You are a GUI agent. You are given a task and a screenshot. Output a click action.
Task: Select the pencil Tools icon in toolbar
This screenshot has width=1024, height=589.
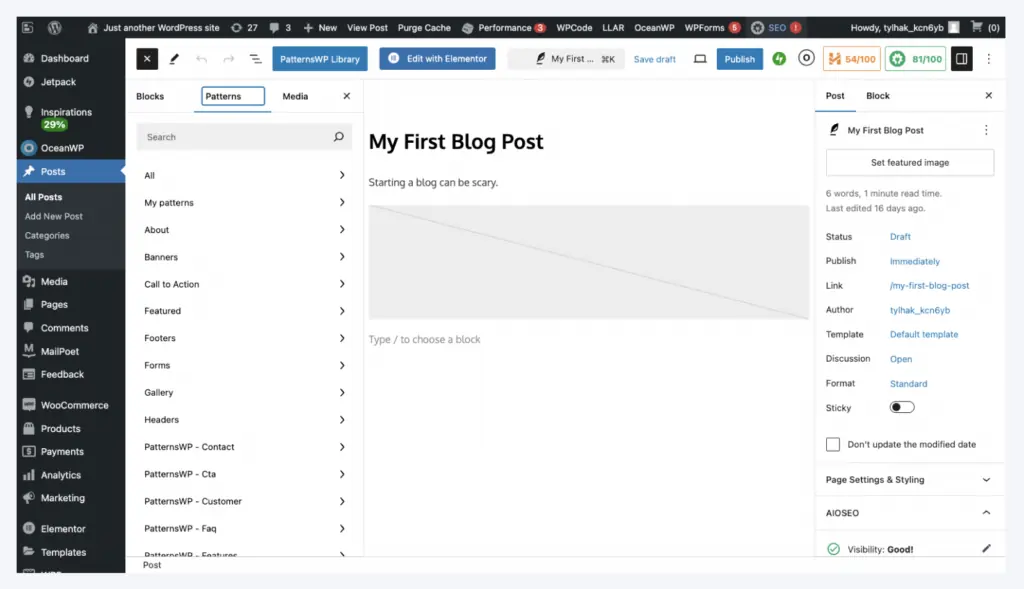pos(174,59)
